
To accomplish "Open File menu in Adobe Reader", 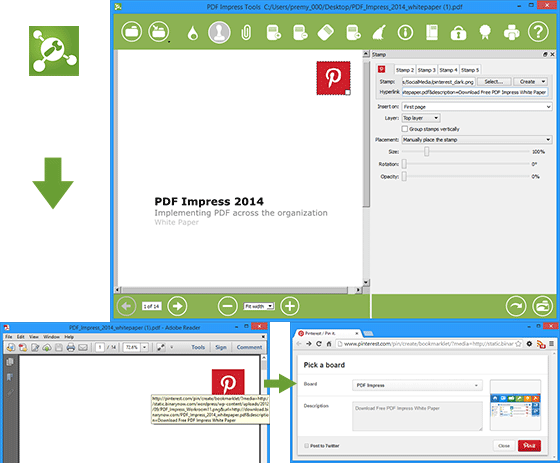I will pos(9,337).
